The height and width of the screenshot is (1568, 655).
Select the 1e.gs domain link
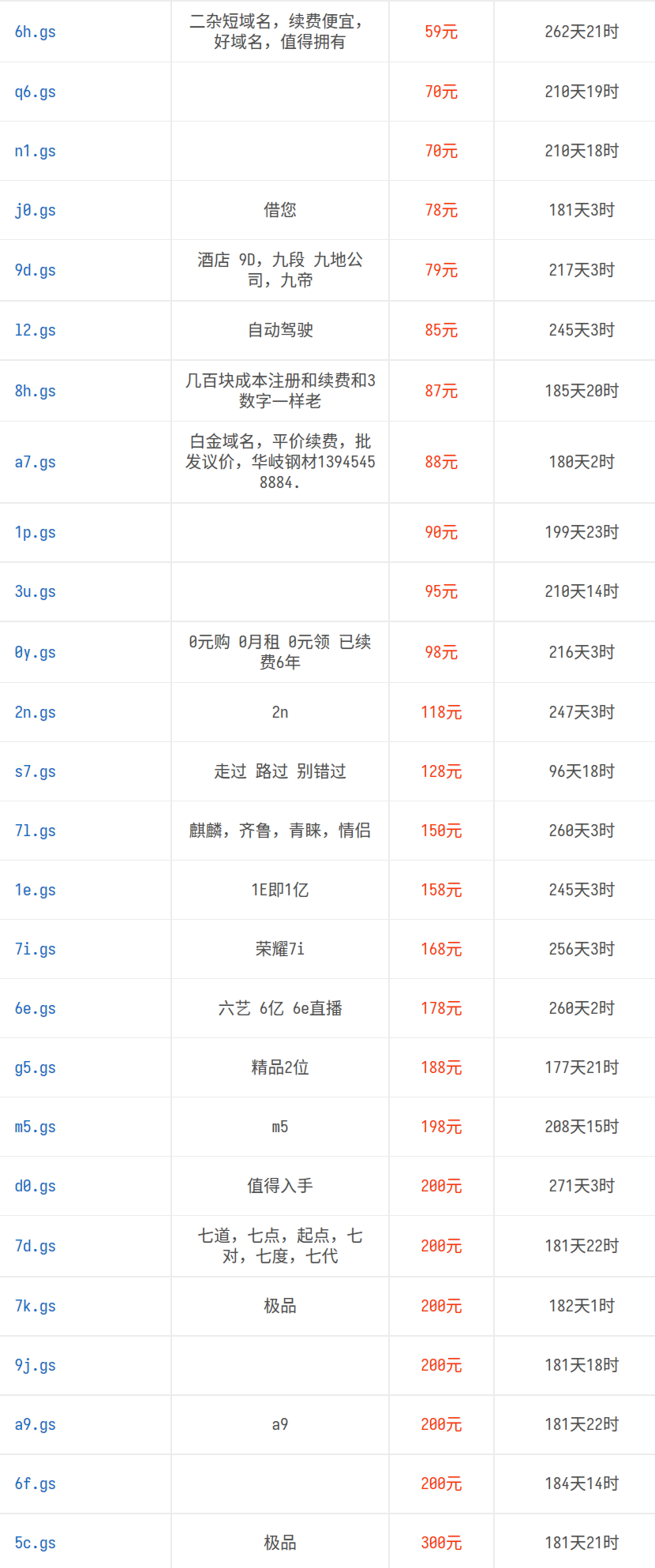(x=36, y=890)
